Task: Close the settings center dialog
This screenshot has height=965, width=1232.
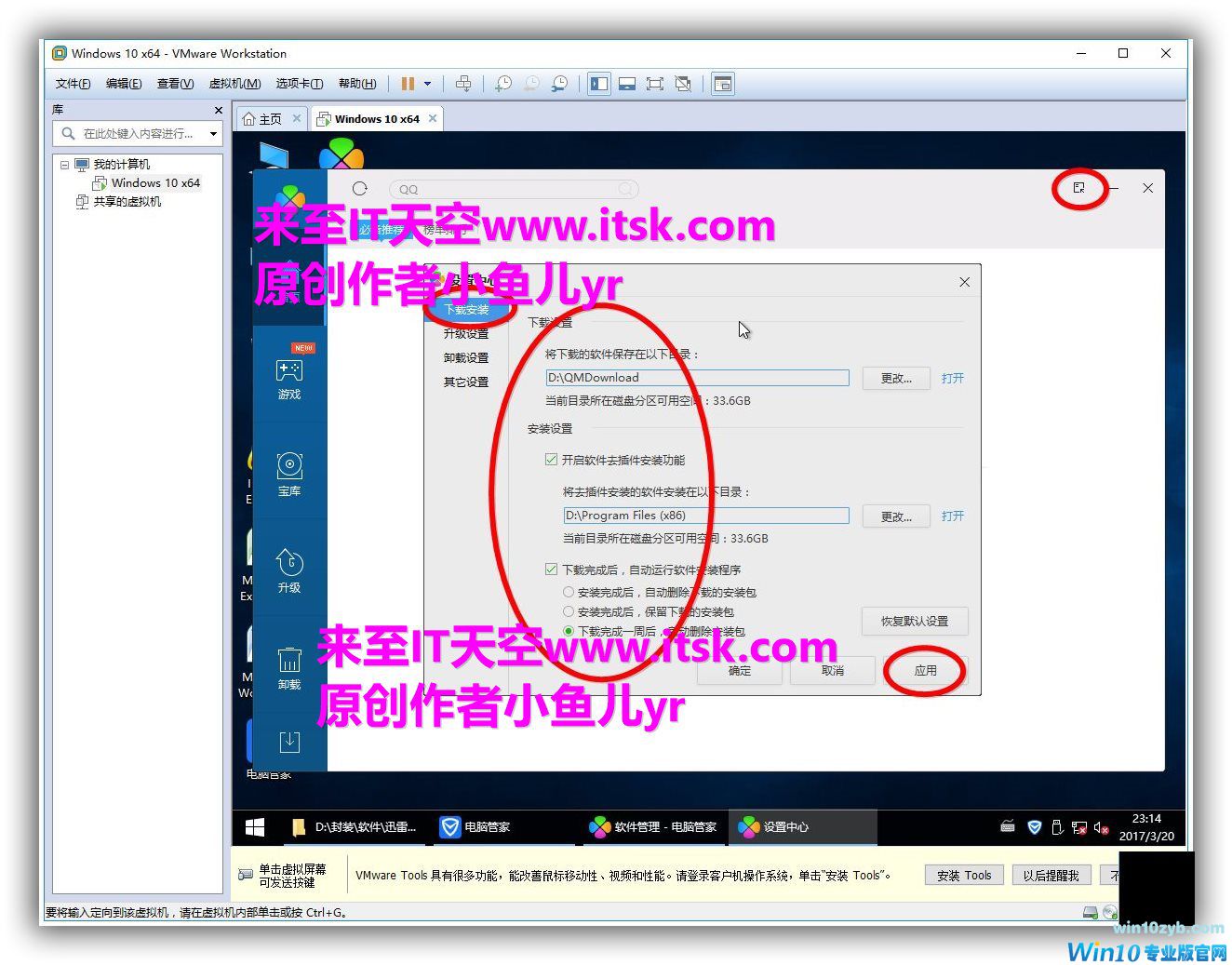Action: coord(964,282)
